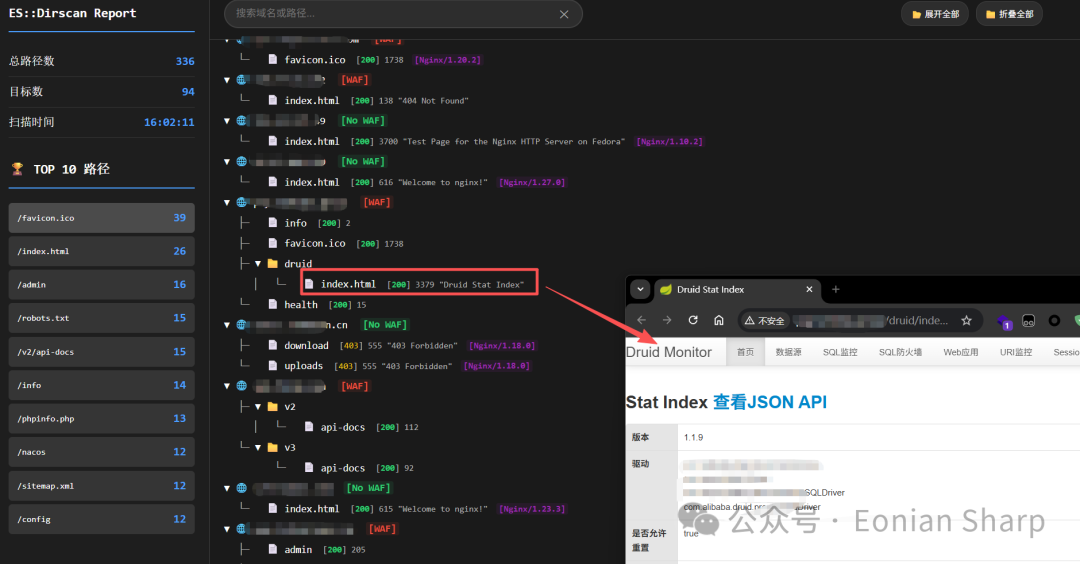
Task: Collapse the v2 folder node
Action: pyautogui.click(x=258, y=407)
